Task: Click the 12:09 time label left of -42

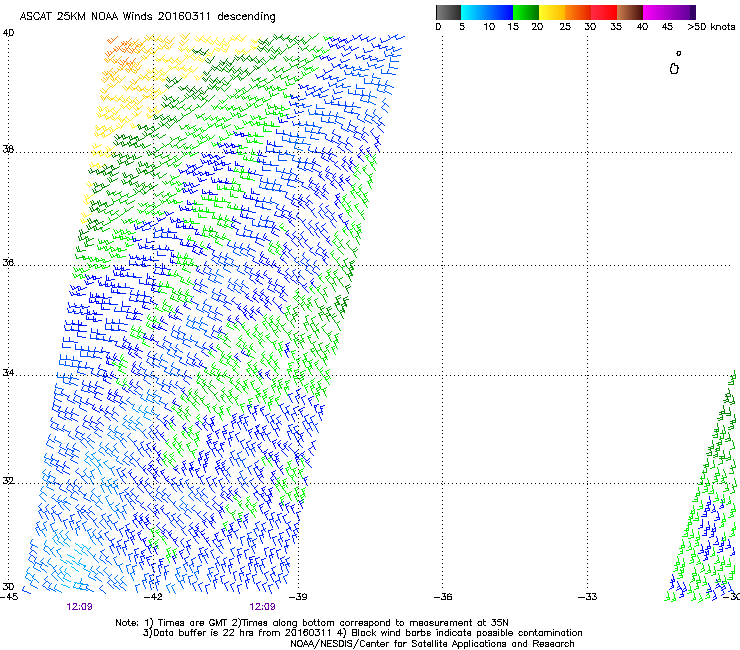Action: [x=79, y=607]
